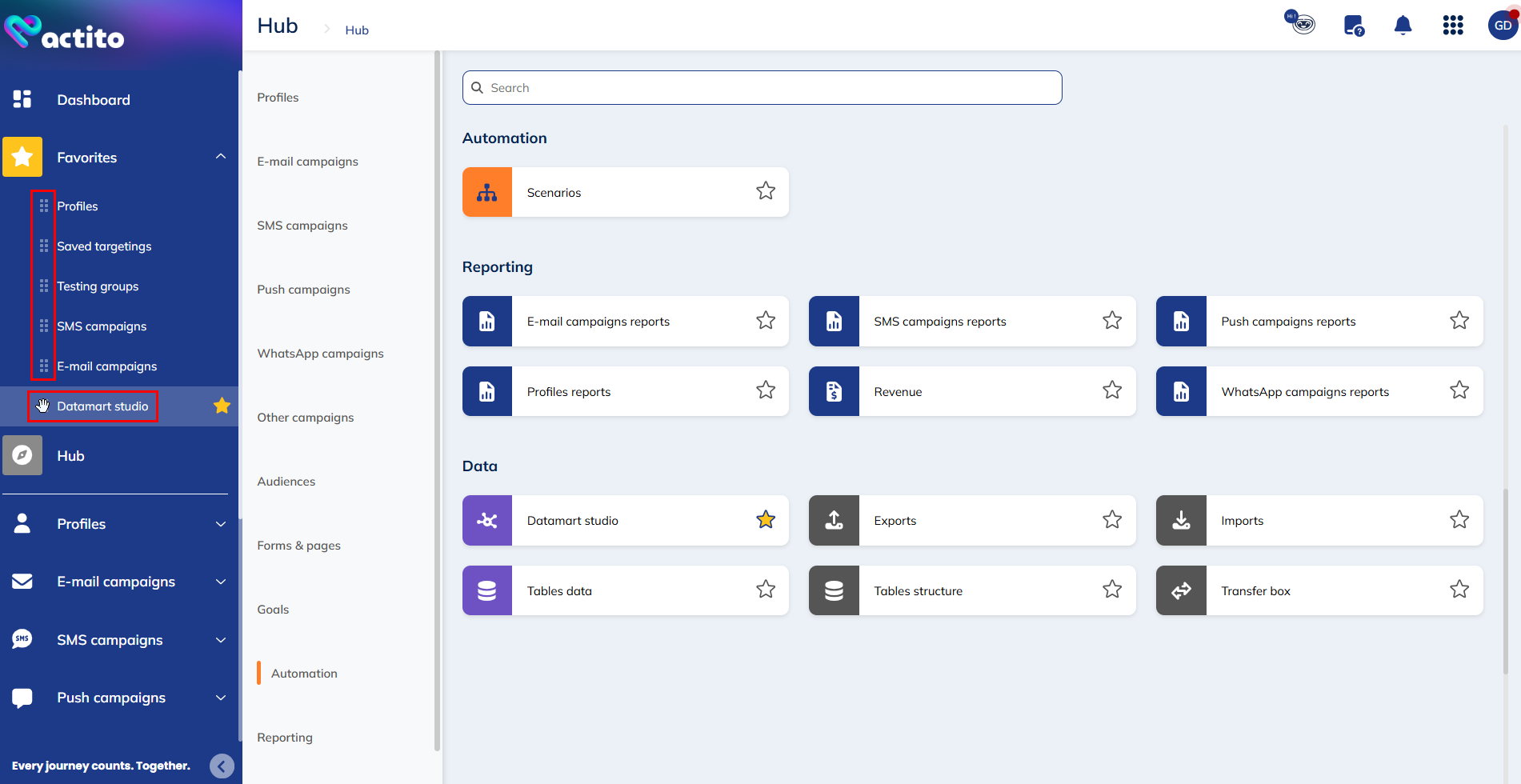Image resolution: width=1521 pixels, height=784 pixels.
Task: Open the Transfer box icon
Action: pos(1181,590)
